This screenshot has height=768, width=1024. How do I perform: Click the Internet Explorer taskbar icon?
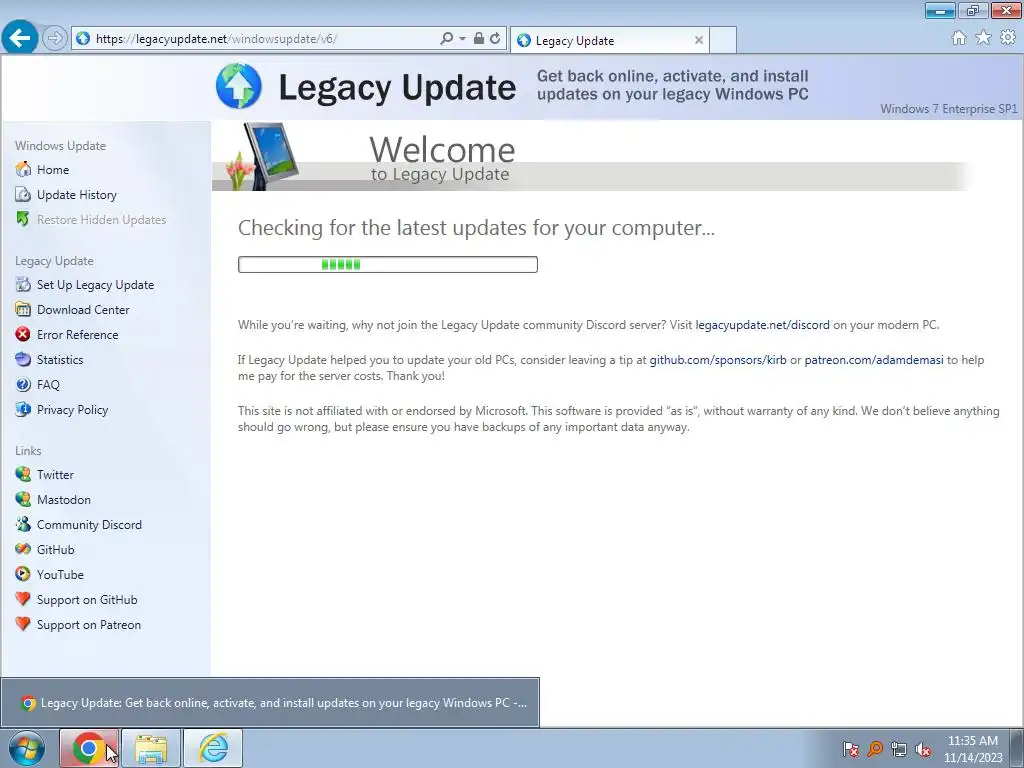pos(213,748)
